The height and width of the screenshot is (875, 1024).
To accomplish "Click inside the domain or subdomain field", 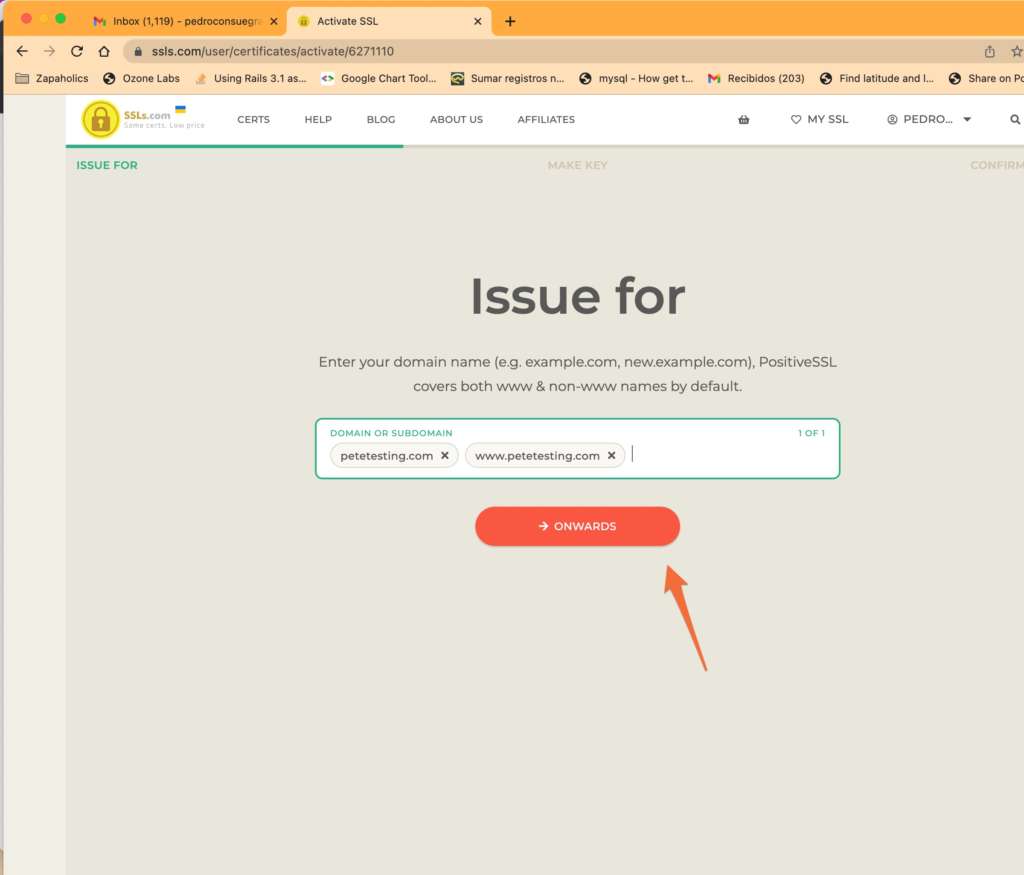I will click(730, 456).
